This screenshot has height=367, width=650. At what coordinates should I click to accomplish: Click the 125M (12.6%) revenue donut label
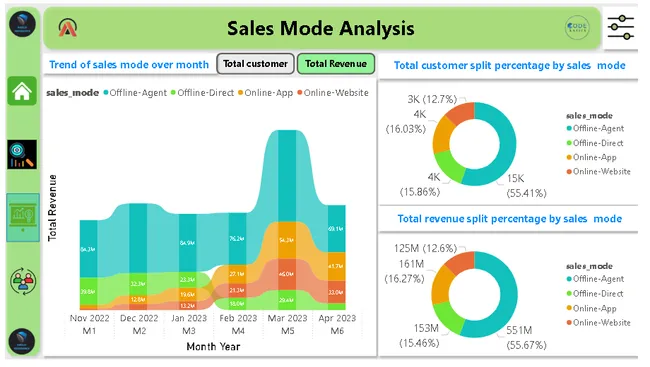(425, 248)
